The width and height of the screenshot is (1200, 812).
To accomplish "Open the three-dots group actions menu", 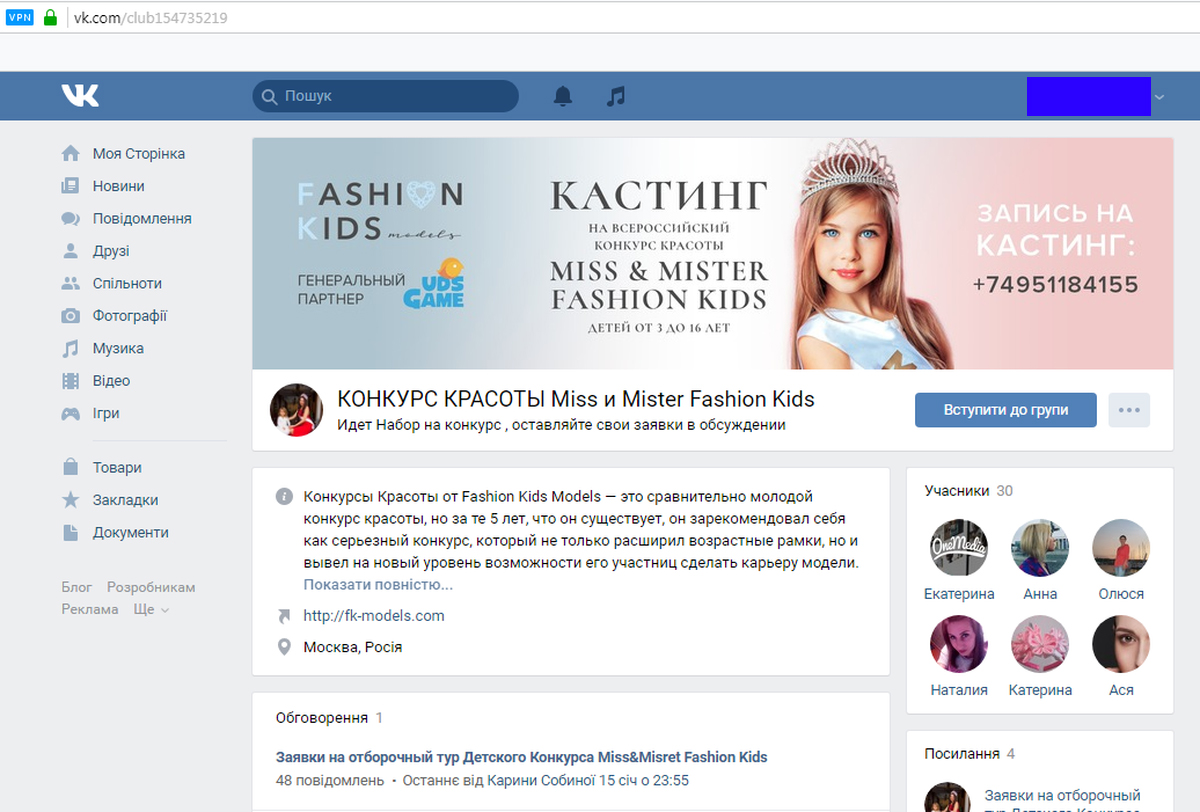I will 1129,410.
